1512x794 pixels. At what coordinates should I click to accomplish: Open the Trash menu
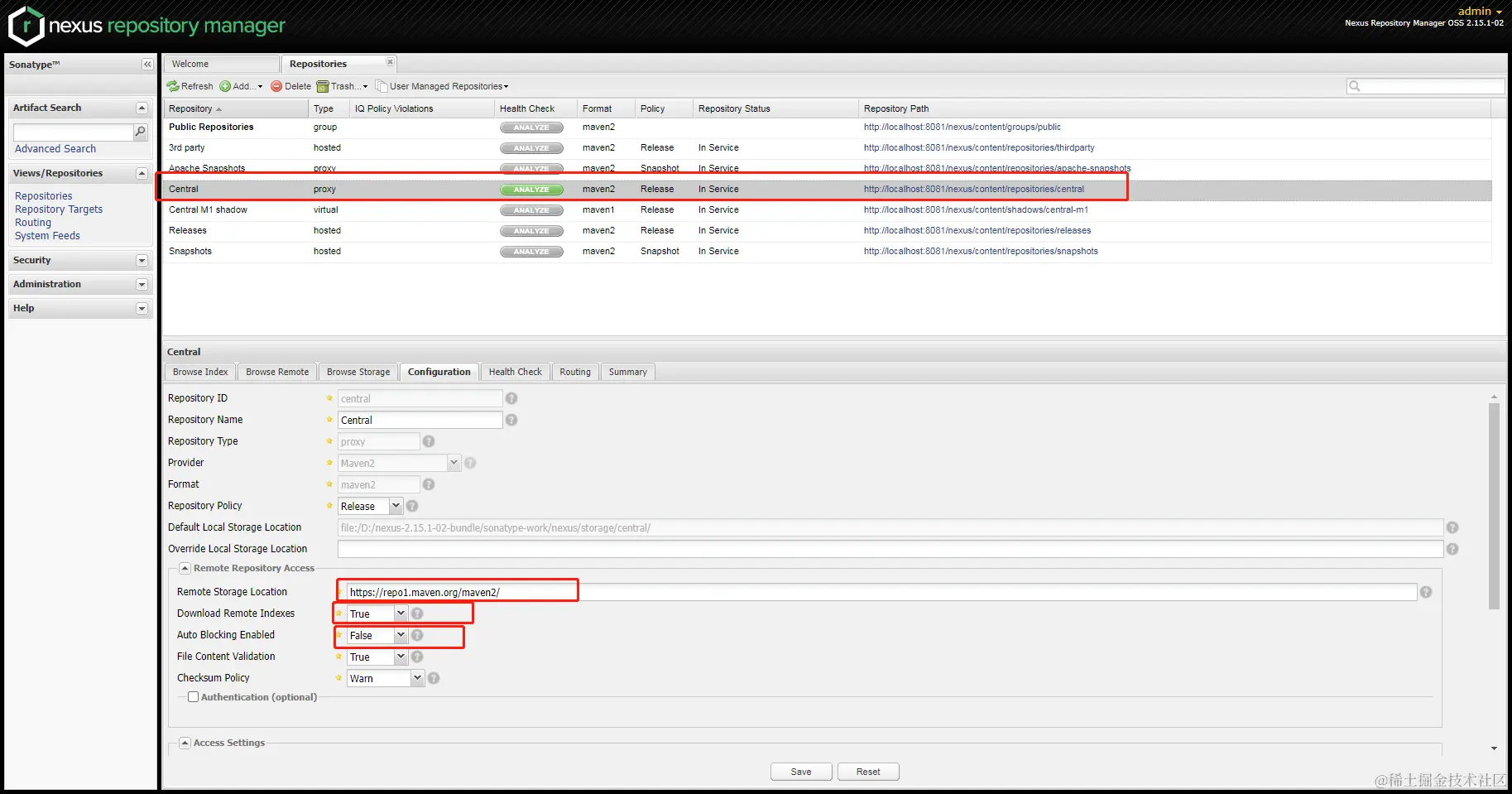(x=342, y=86)
